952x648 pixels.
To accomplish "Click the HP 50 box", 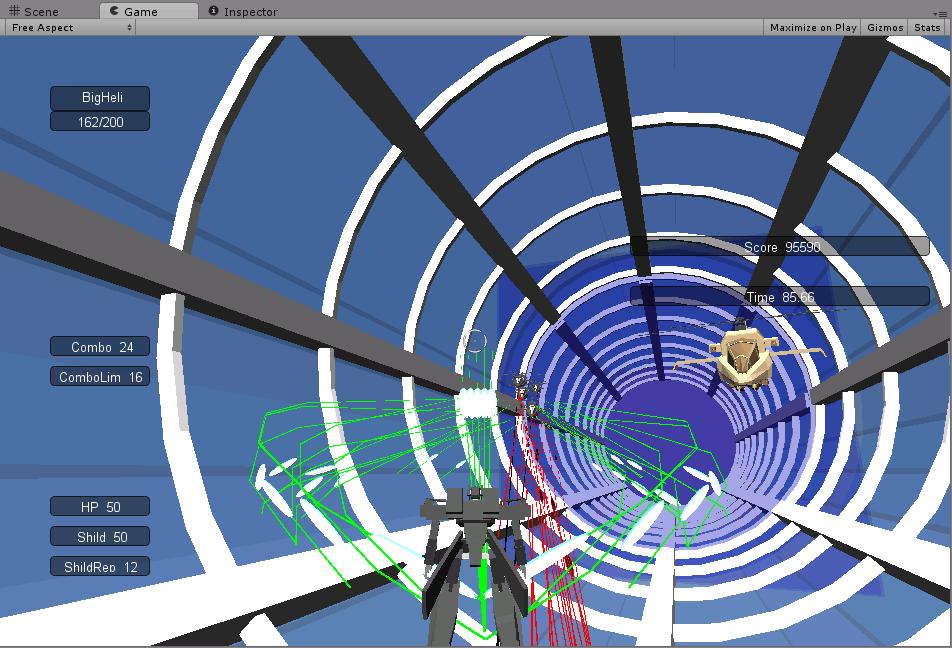I will point(100,506).
